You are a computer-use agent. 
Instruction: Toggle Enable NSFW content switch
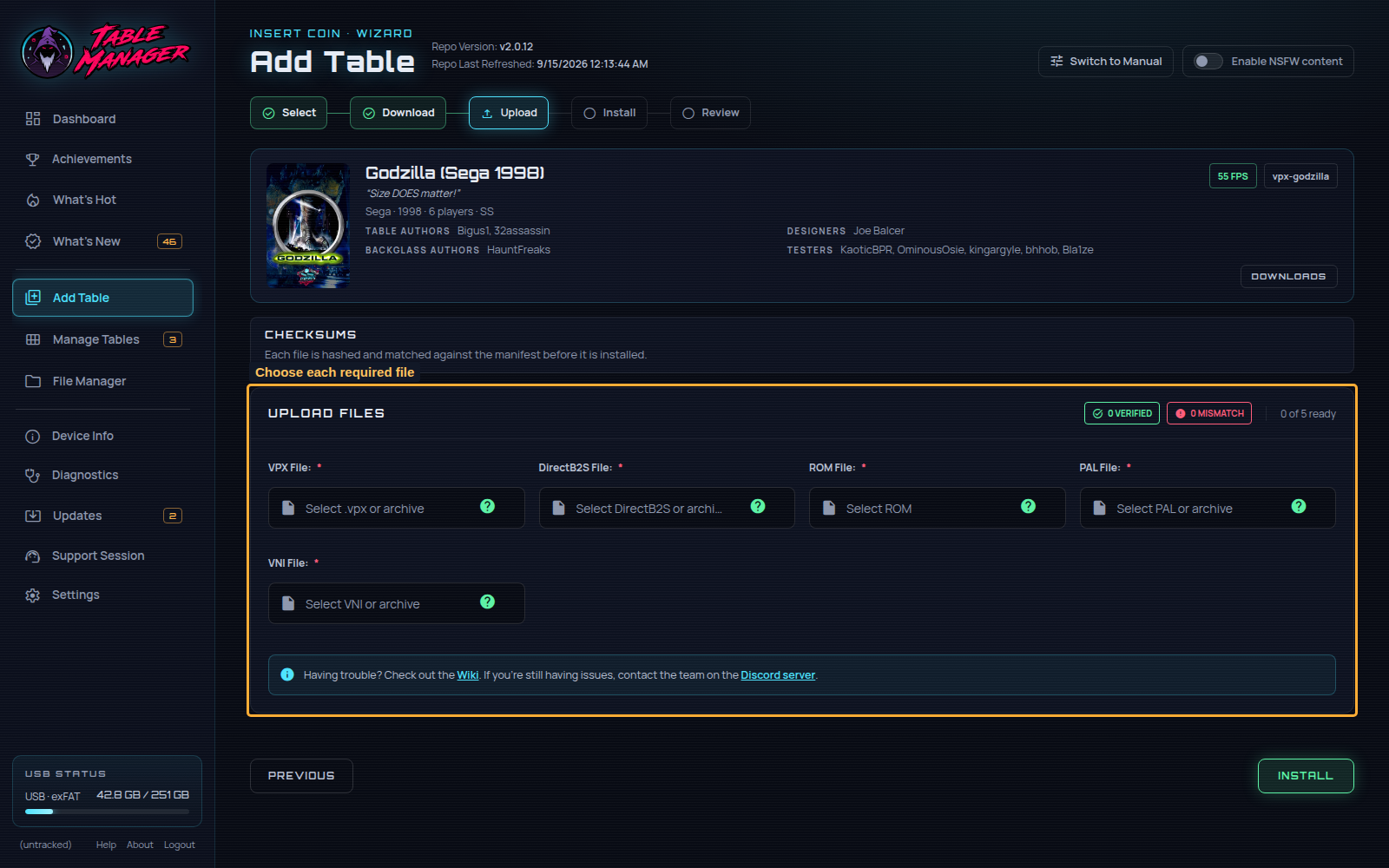(x=1208, y=62)
